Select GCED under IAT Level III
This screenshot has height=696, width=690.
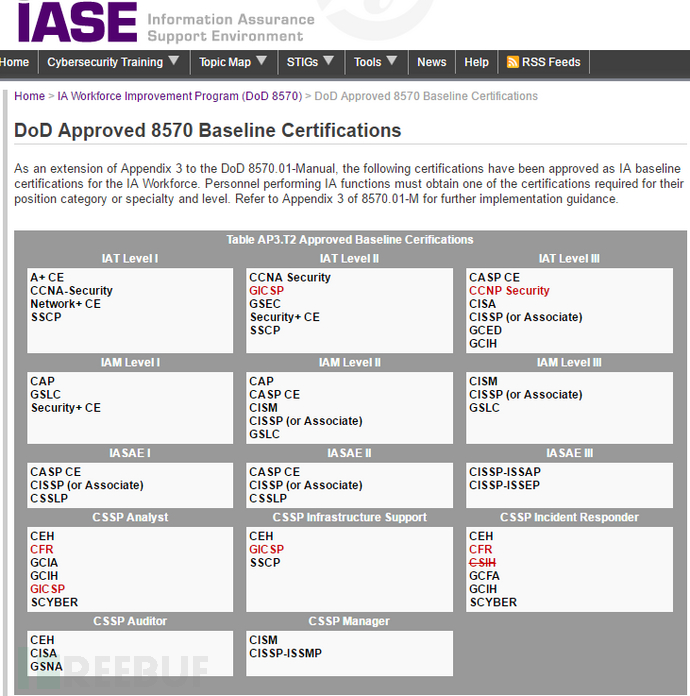coord(485,330)
